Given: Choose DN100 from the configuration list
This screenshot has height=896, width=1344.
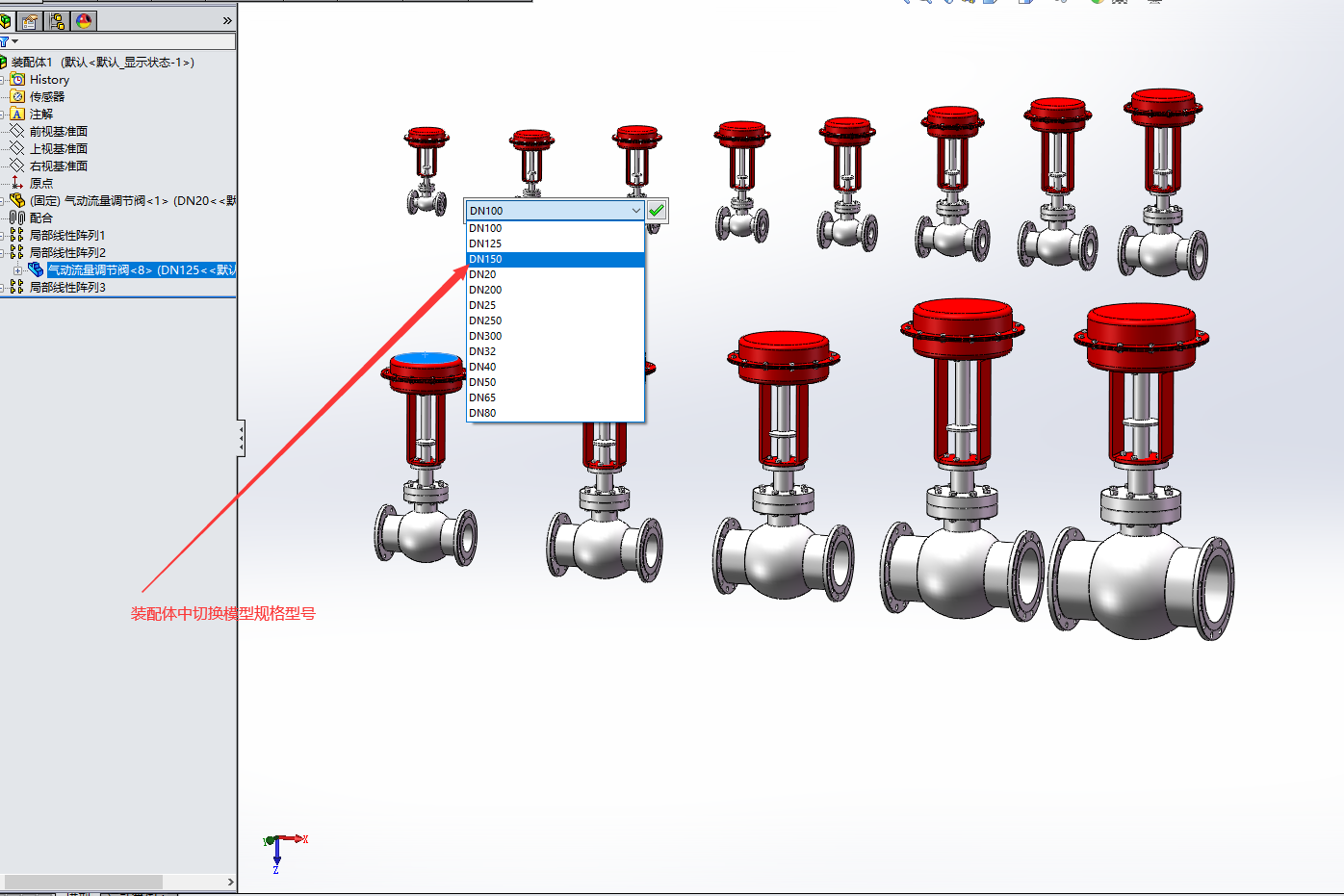Looking at the screenshot, I should [555, 228].
